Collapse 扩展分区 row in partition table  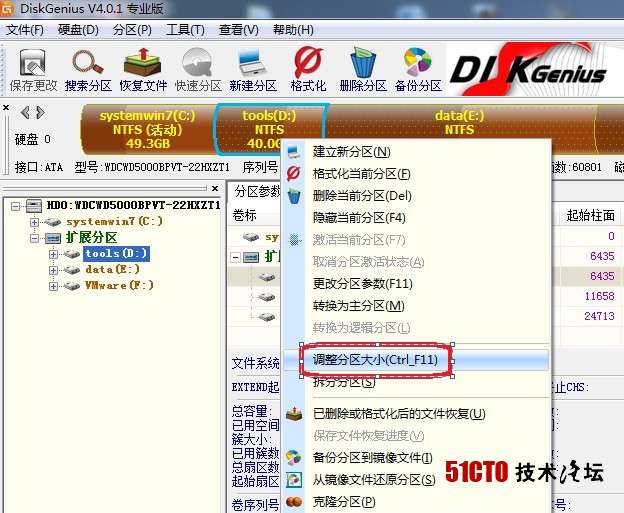(x=236, y=257)
